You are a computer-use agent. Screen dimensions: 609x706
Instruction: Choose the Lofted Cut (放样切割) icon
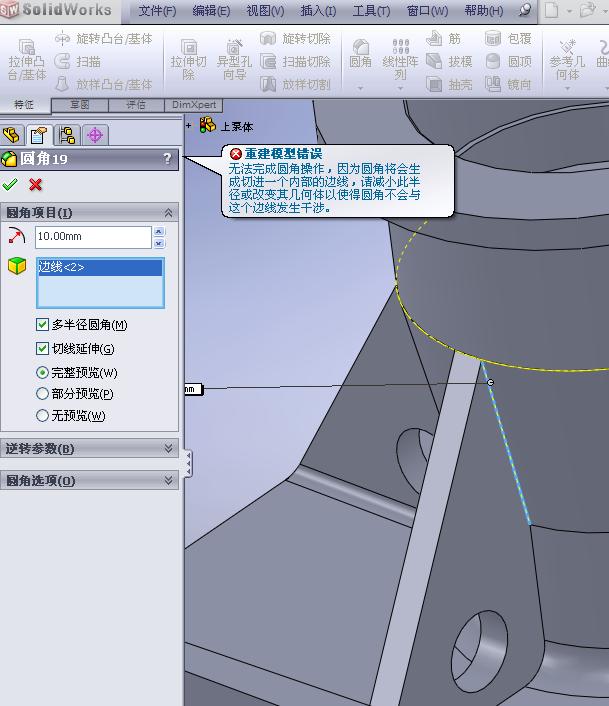pos(268,84)
